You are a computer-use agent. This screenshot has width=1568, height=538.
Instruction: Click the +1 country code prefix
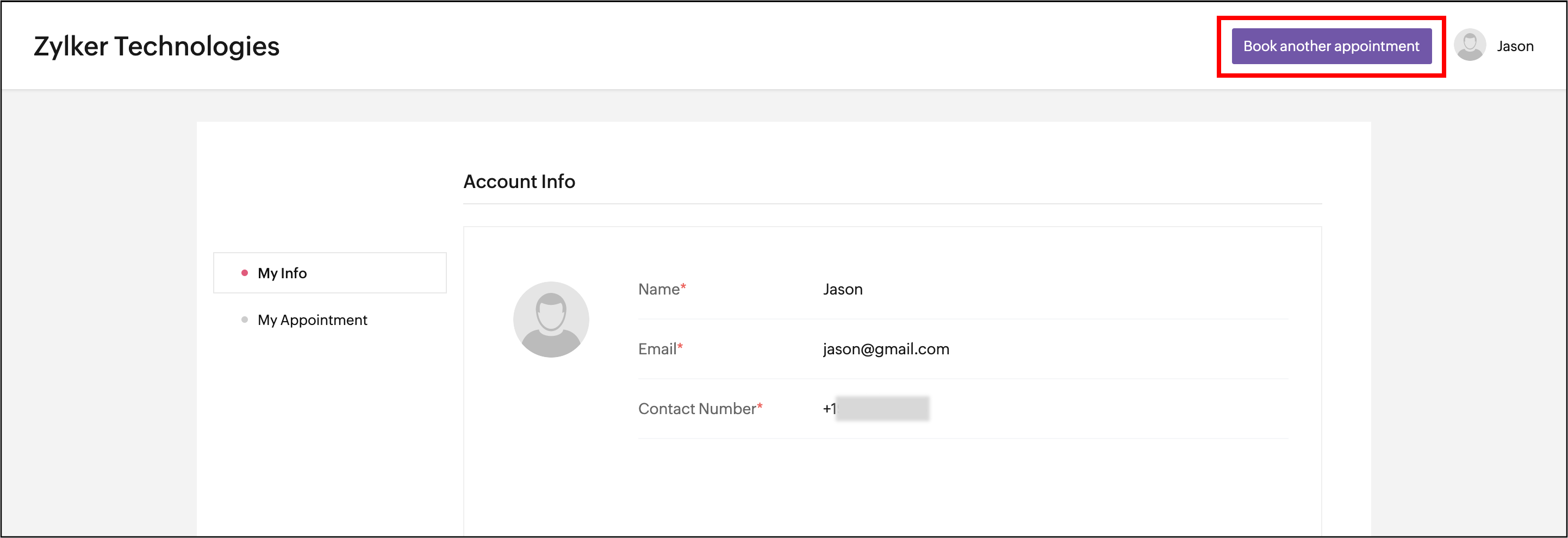[829, 409]
